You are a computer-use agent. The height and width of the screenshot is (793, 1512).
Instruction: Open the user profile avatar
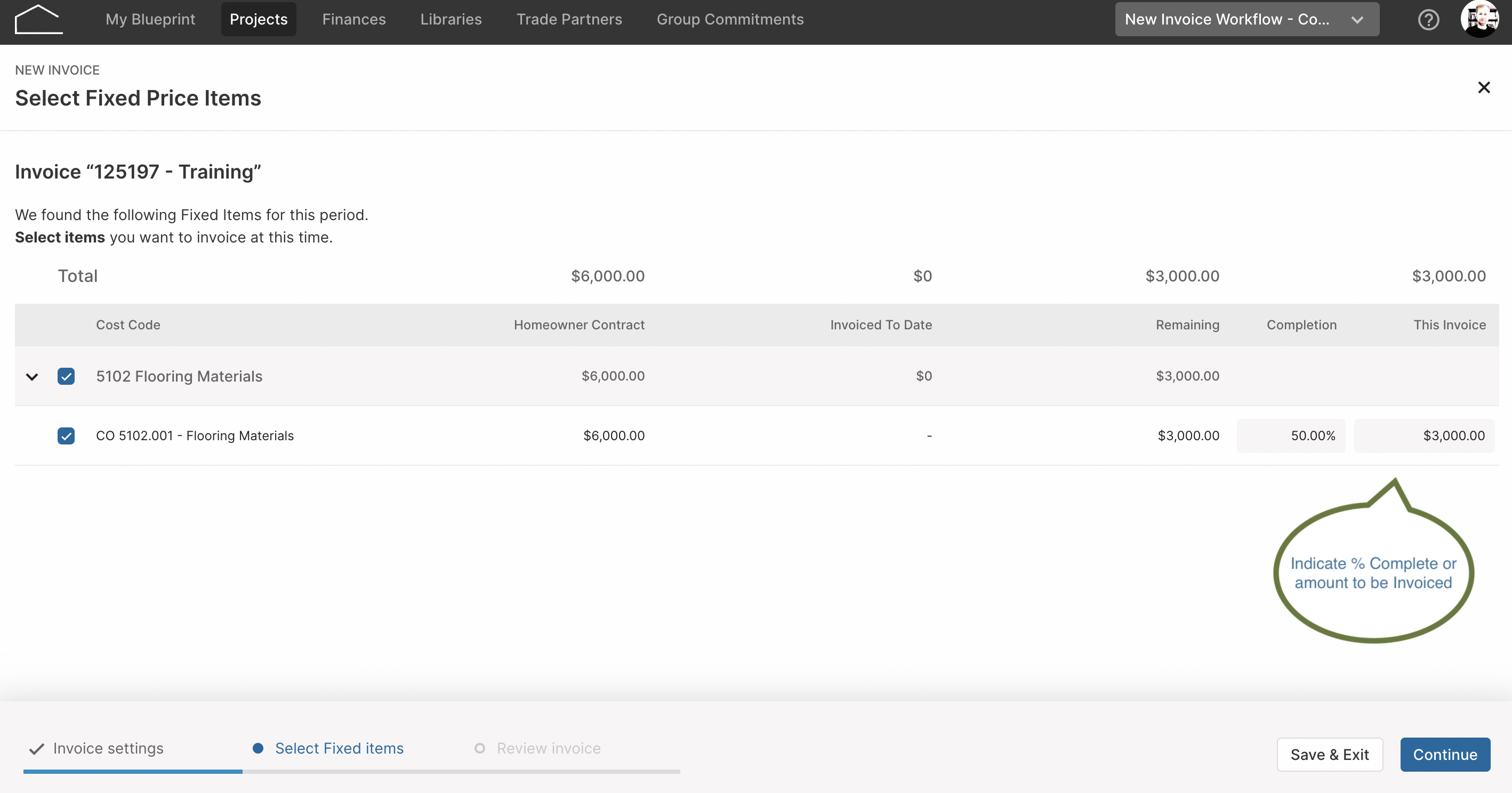(1479, 19)
